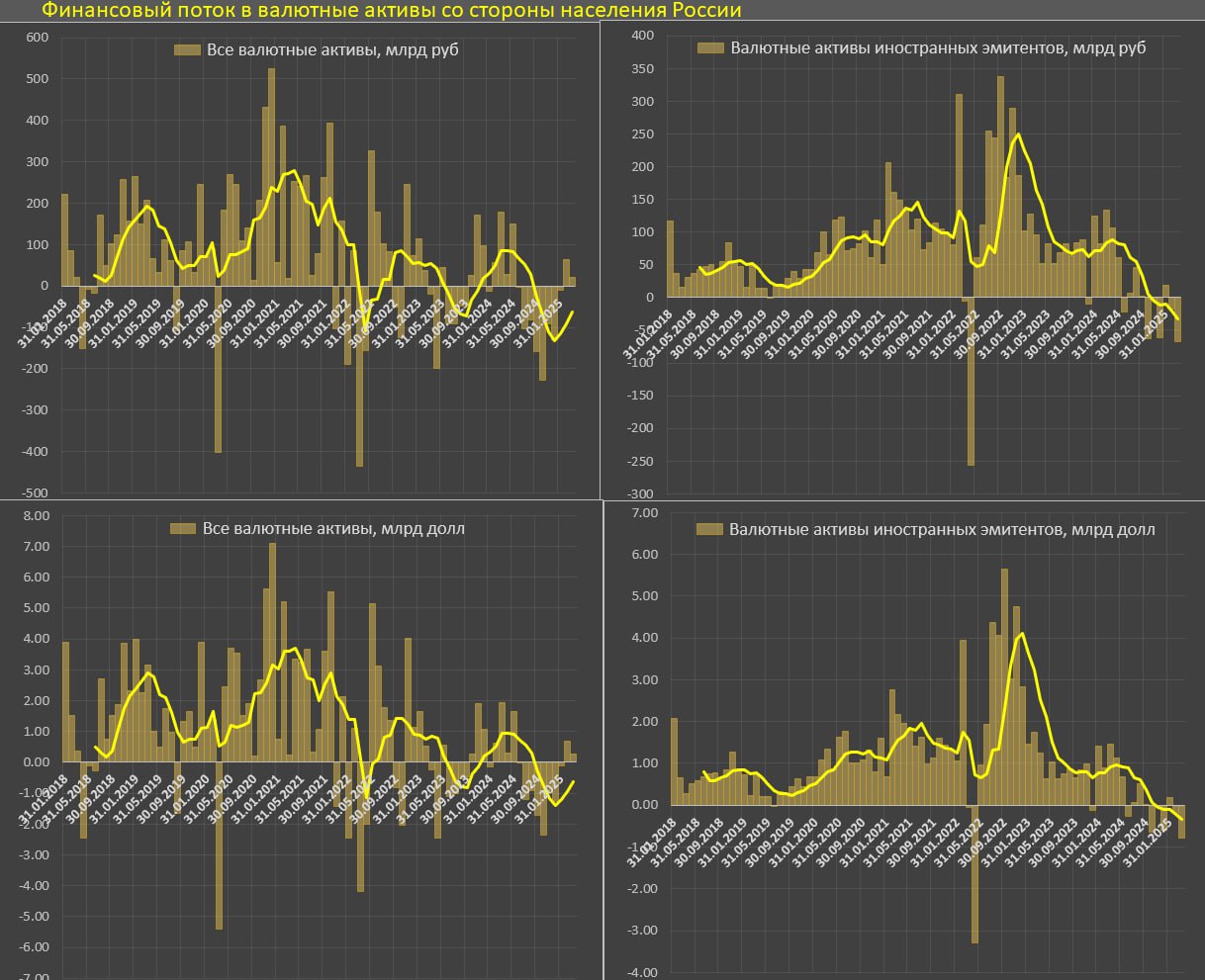
Task: Click the yellow title "Финансовый поток в валютные активы"
Action: 391,11
